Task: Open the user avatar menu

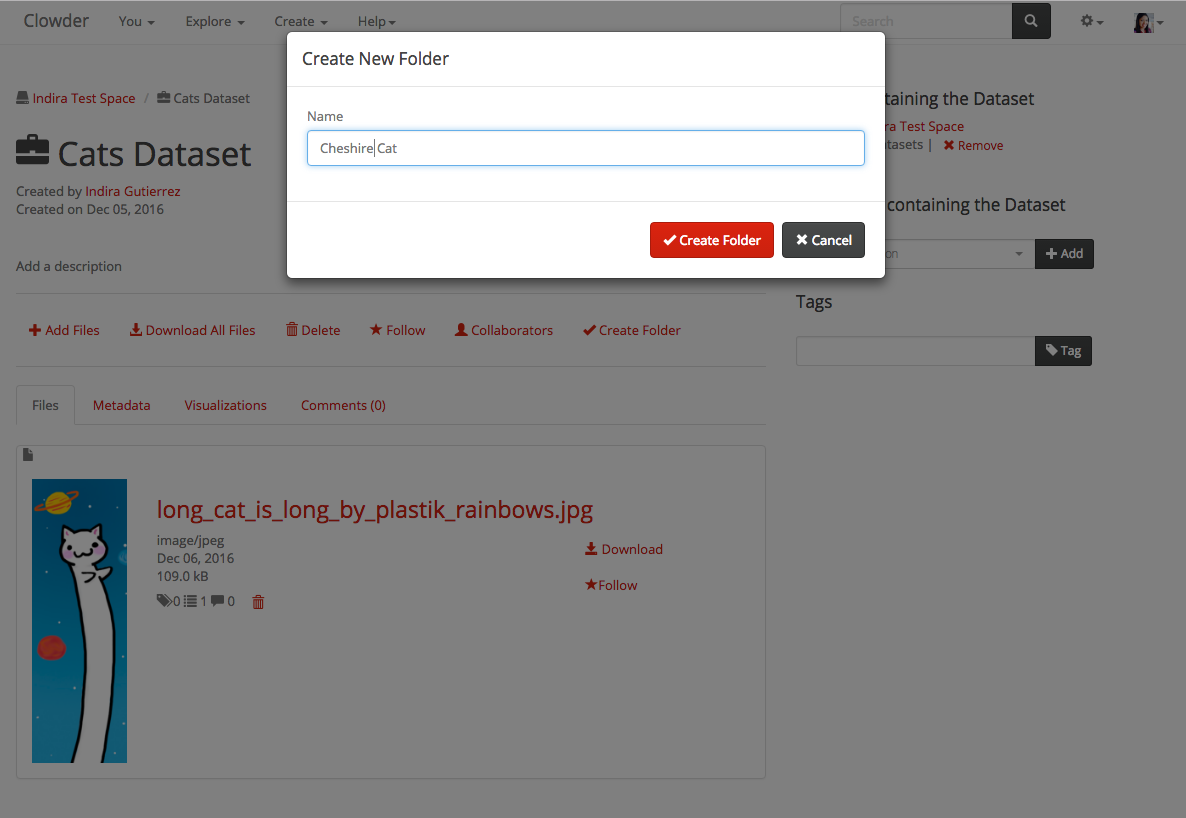Action: pyautogui.click(x=1147, y=21)
